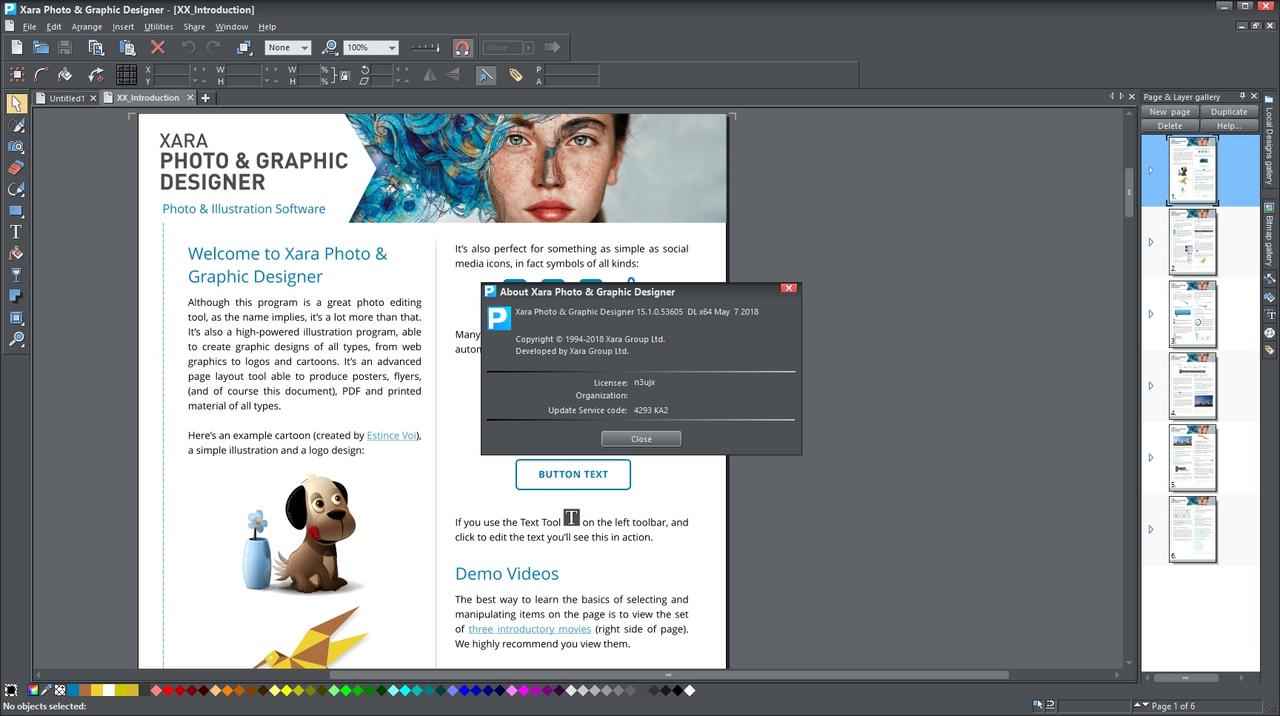Open the Arrange menu
Image resolution: width=1280 pixels, height=716 pixels.
pos(86,27)
